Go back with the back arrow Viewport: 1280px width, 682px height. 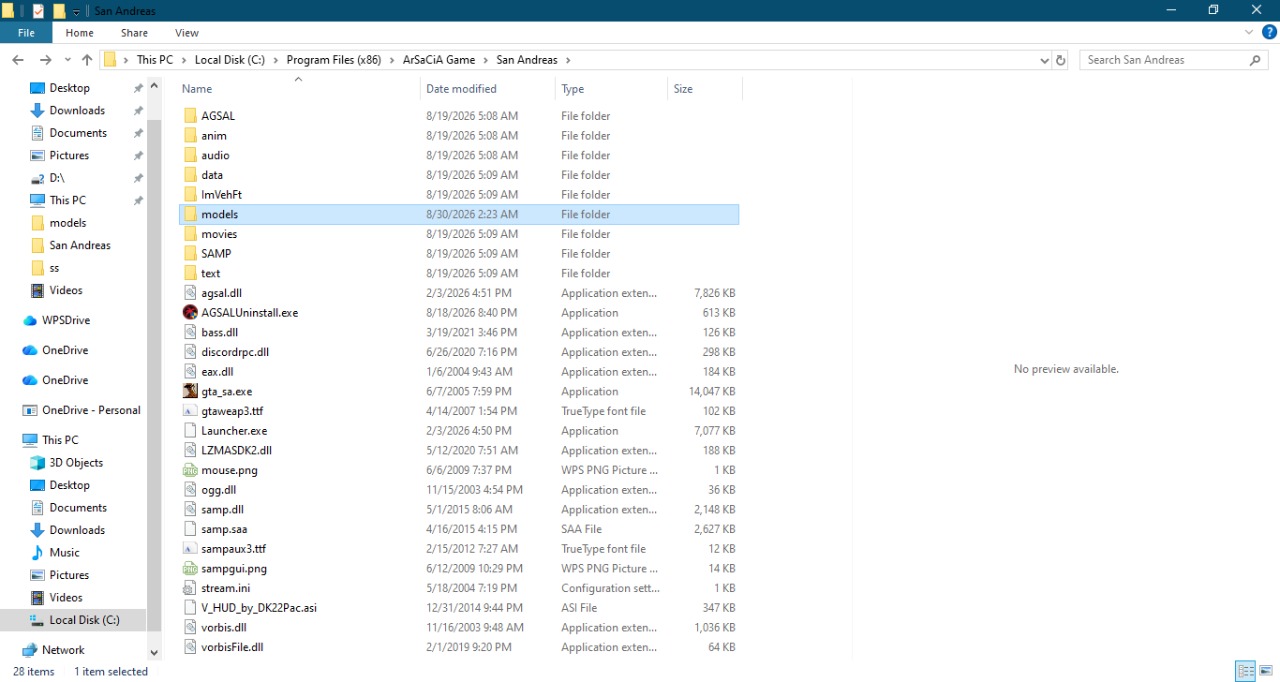18,60
